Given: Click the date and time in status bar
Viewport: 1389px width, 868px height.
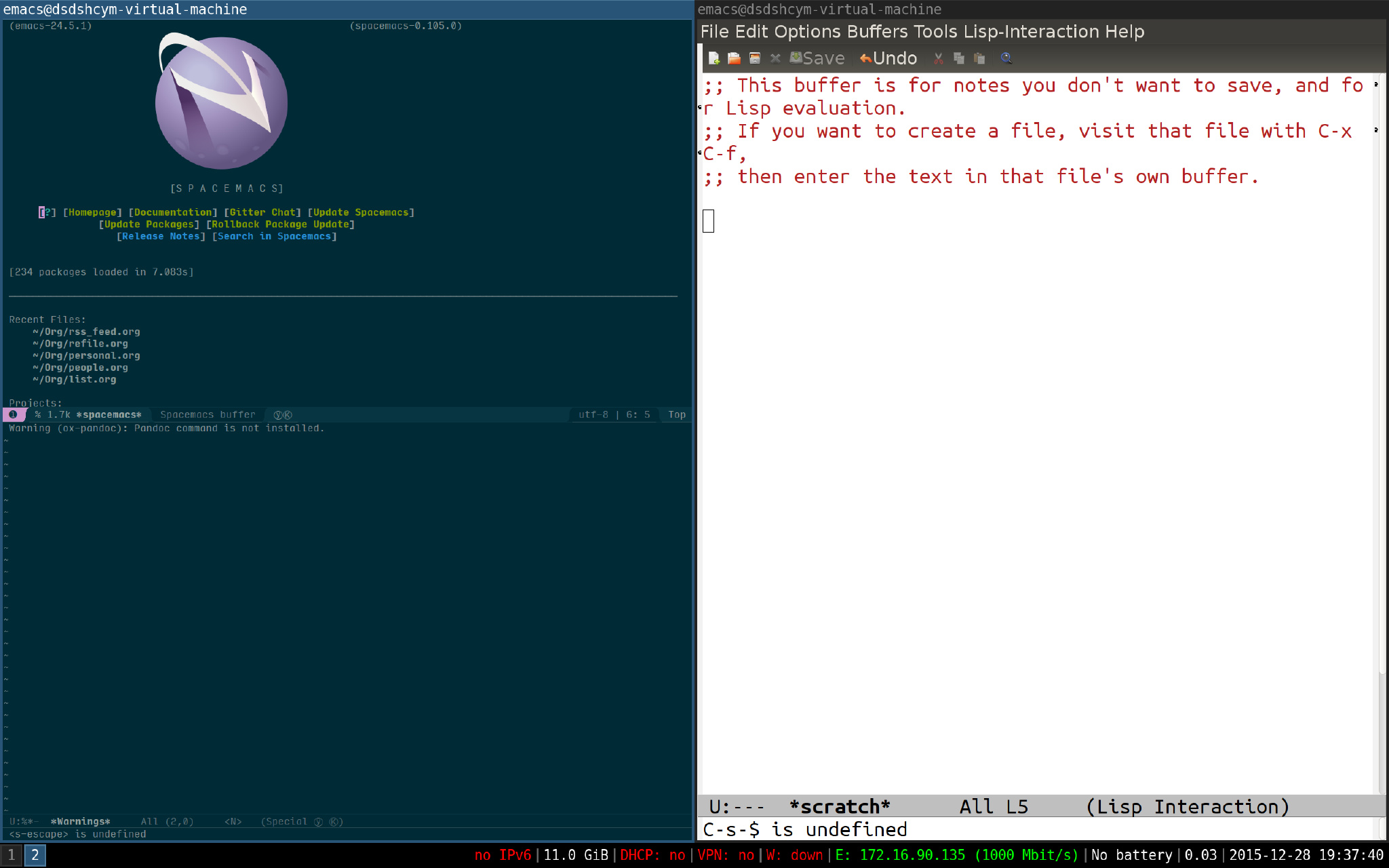Looking at the screenshot, I should click(x=1306, y=855).
